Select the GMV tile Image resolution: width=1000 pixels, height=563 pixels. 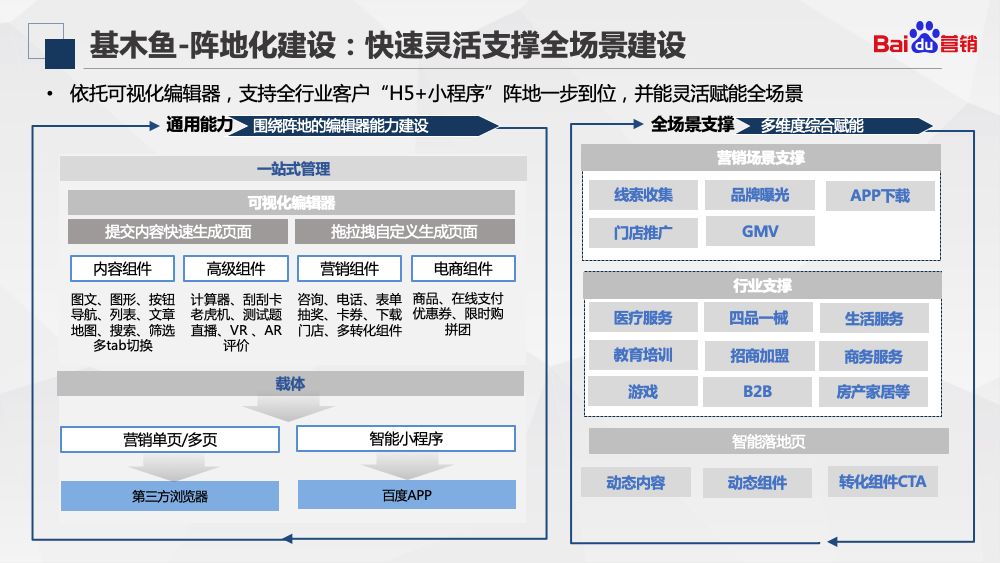click(760, 231)
